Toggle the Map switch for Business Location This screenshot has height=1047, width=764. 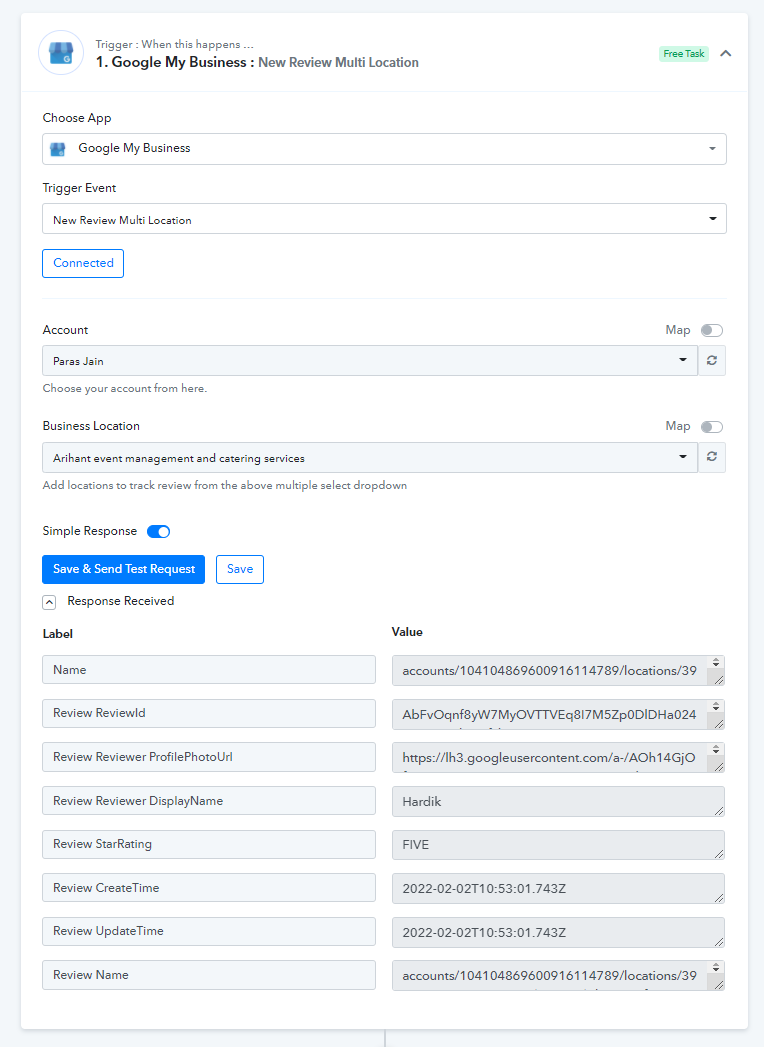pyautogui.click(x=712, y=427)
